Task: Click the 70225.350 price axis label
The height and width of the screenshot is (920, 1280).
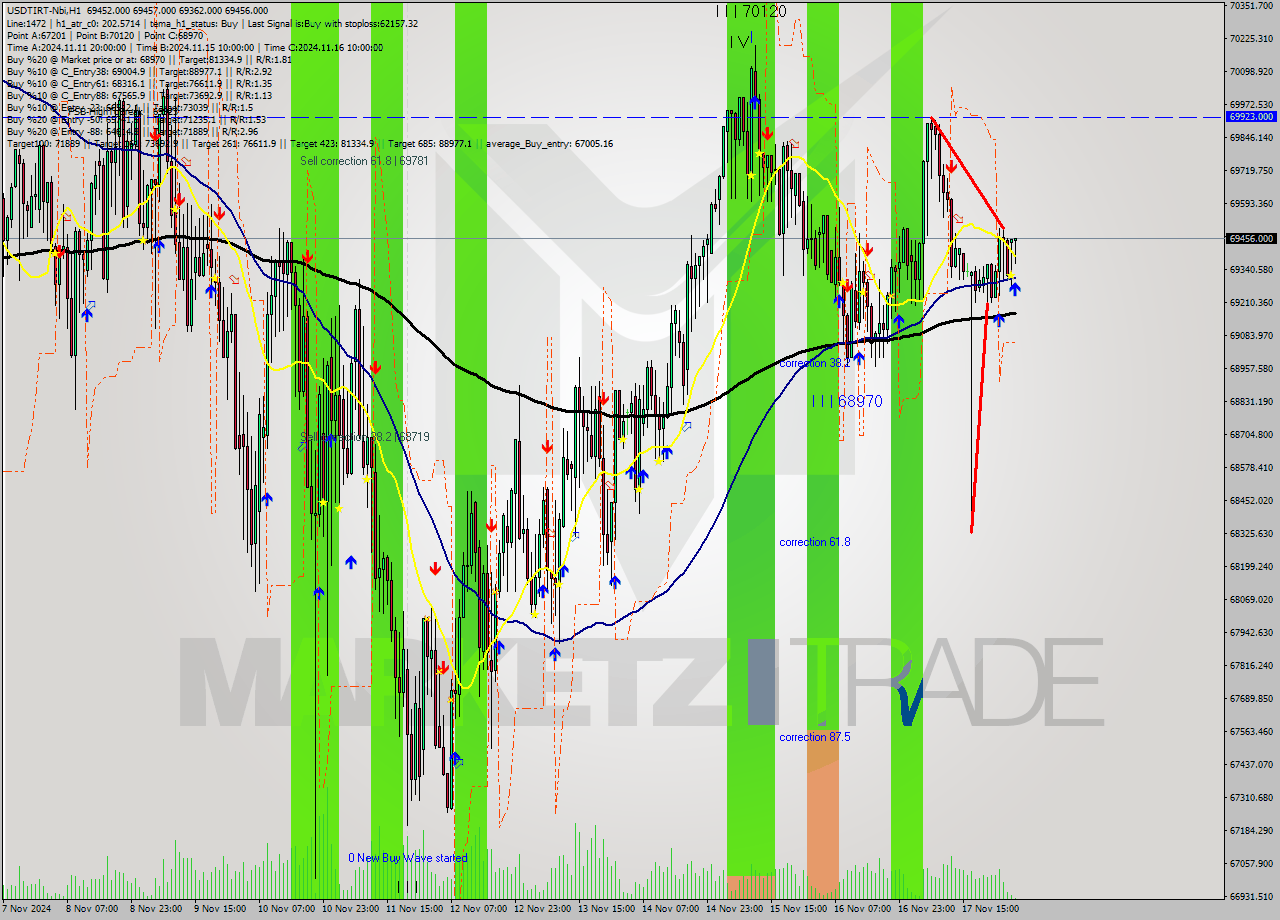Action: coord(1251,39)
